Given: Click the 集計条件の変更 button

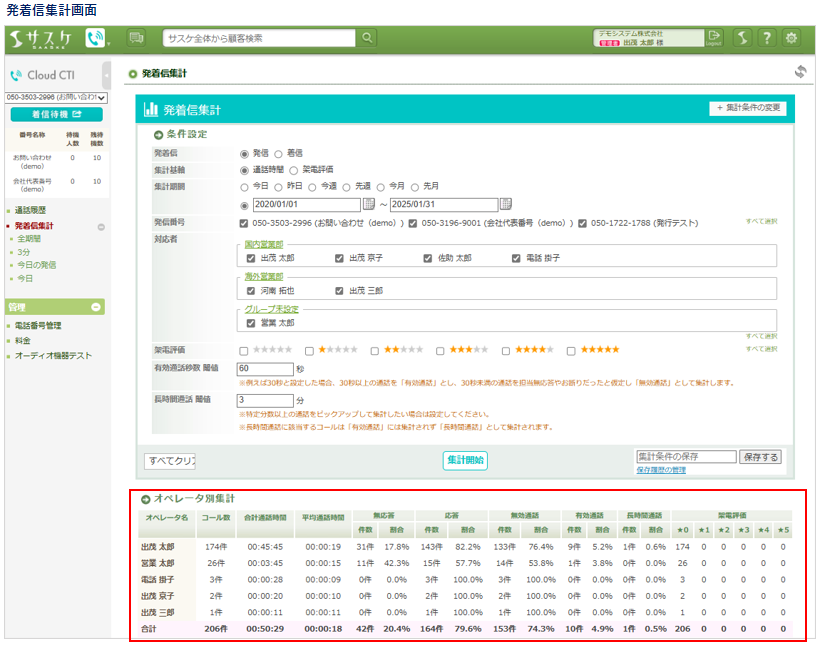Looking at the screenshot, I should click(748, 108).
